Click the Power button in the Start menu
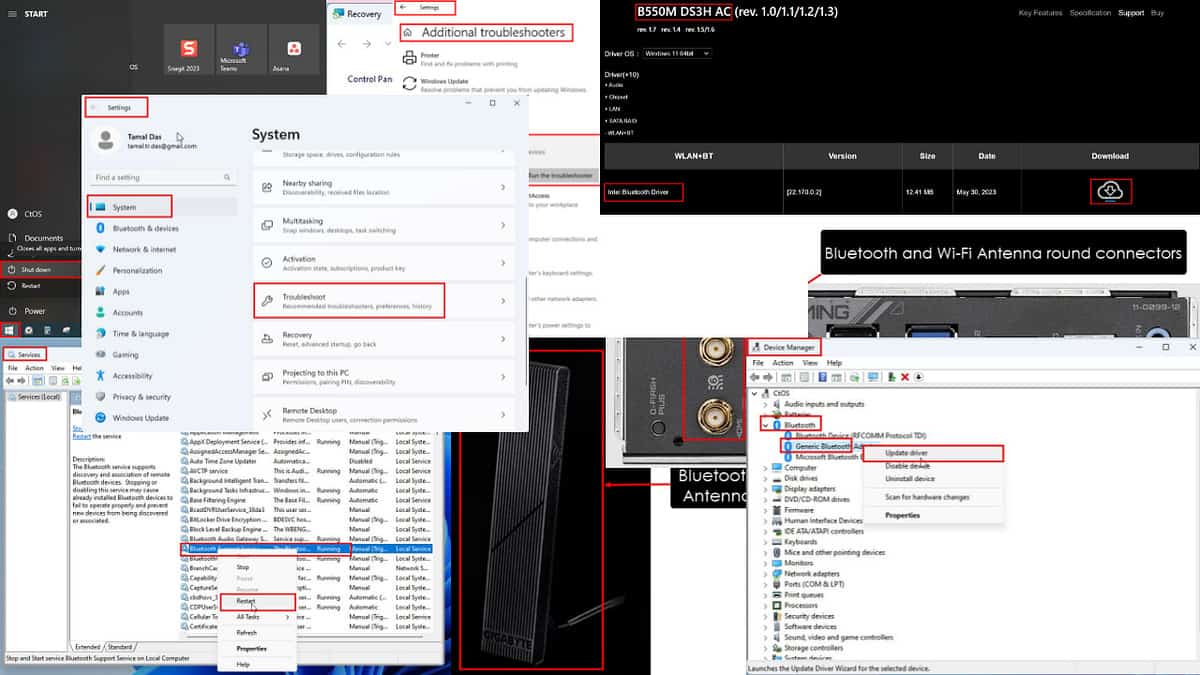Image resolution: width=1200 pixels, height=675 pixels. pyautogui.click(x=26, y=311)
